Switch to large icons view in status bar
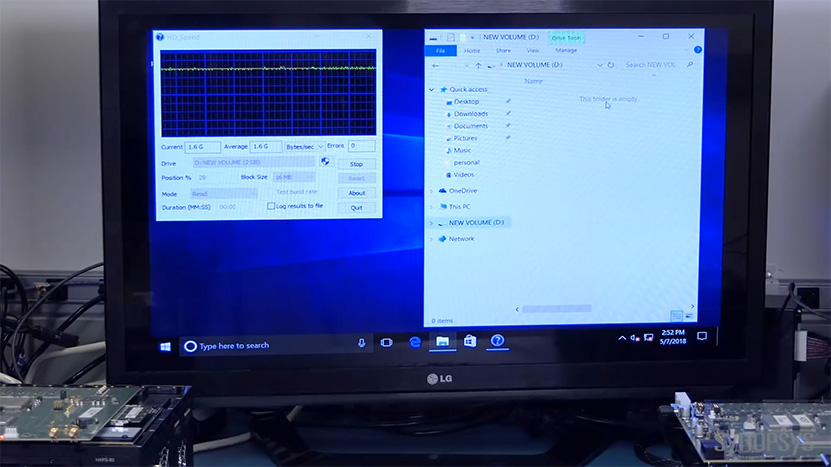This screenshot has height=467, width=831. (689, 316)
